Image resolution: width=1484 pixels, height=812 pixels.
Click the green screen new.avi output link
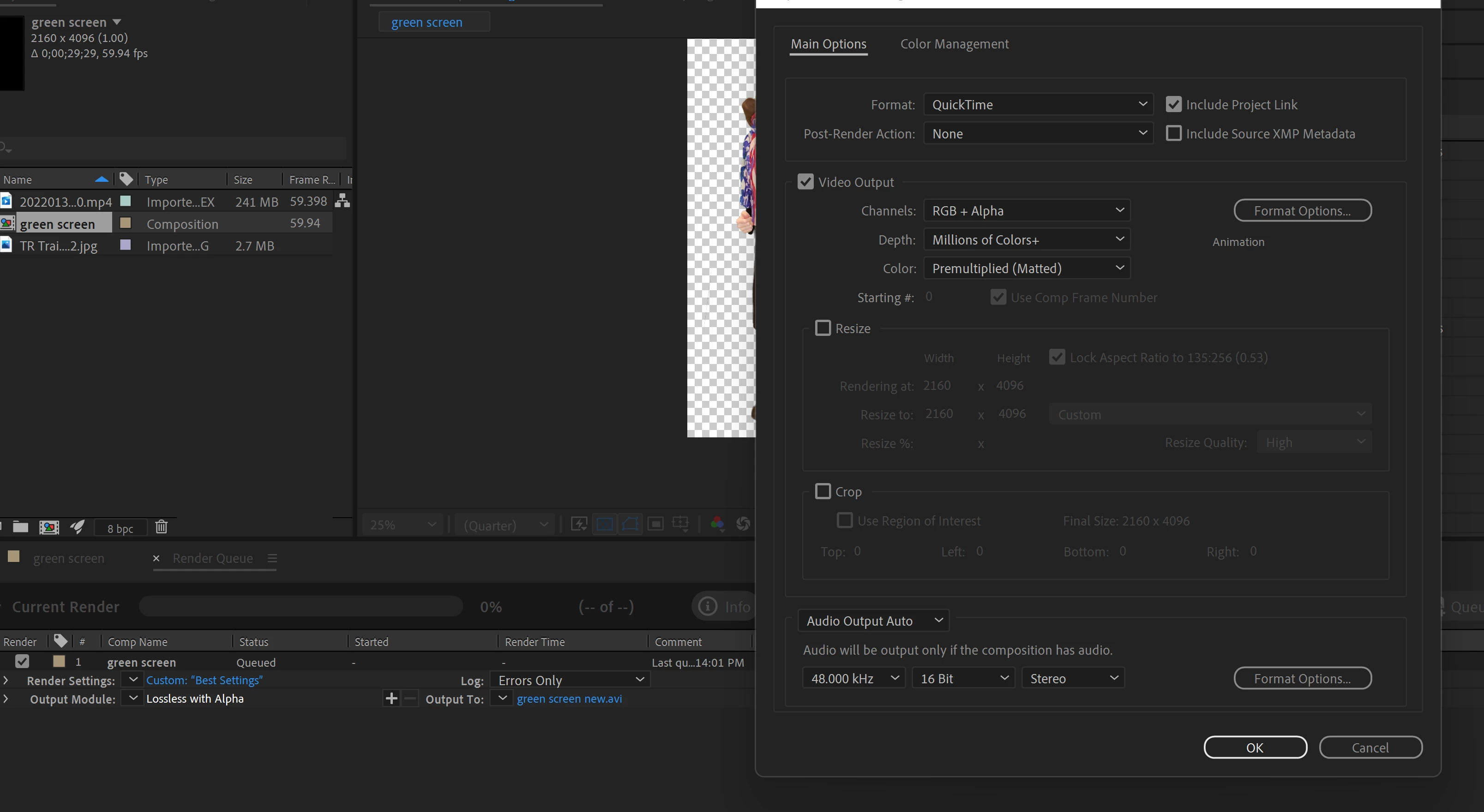(569, 699)
